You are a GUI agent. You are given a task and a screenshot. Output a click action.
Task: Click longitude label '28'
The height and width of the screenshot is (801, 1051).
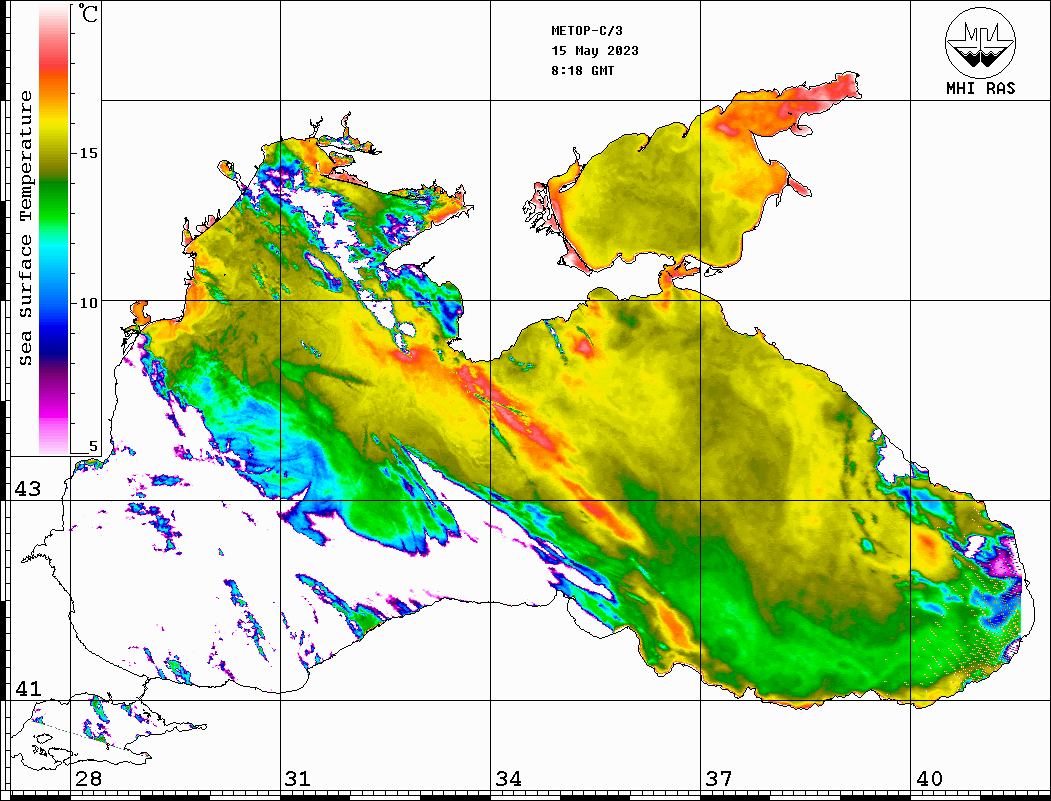tap(88, 778)
